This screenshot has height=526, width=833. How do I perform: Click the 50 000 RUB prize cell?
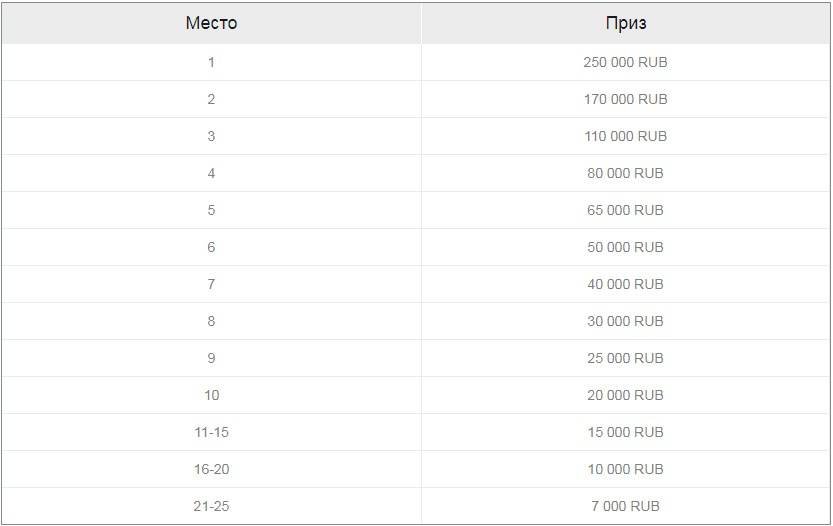[625, 247]
